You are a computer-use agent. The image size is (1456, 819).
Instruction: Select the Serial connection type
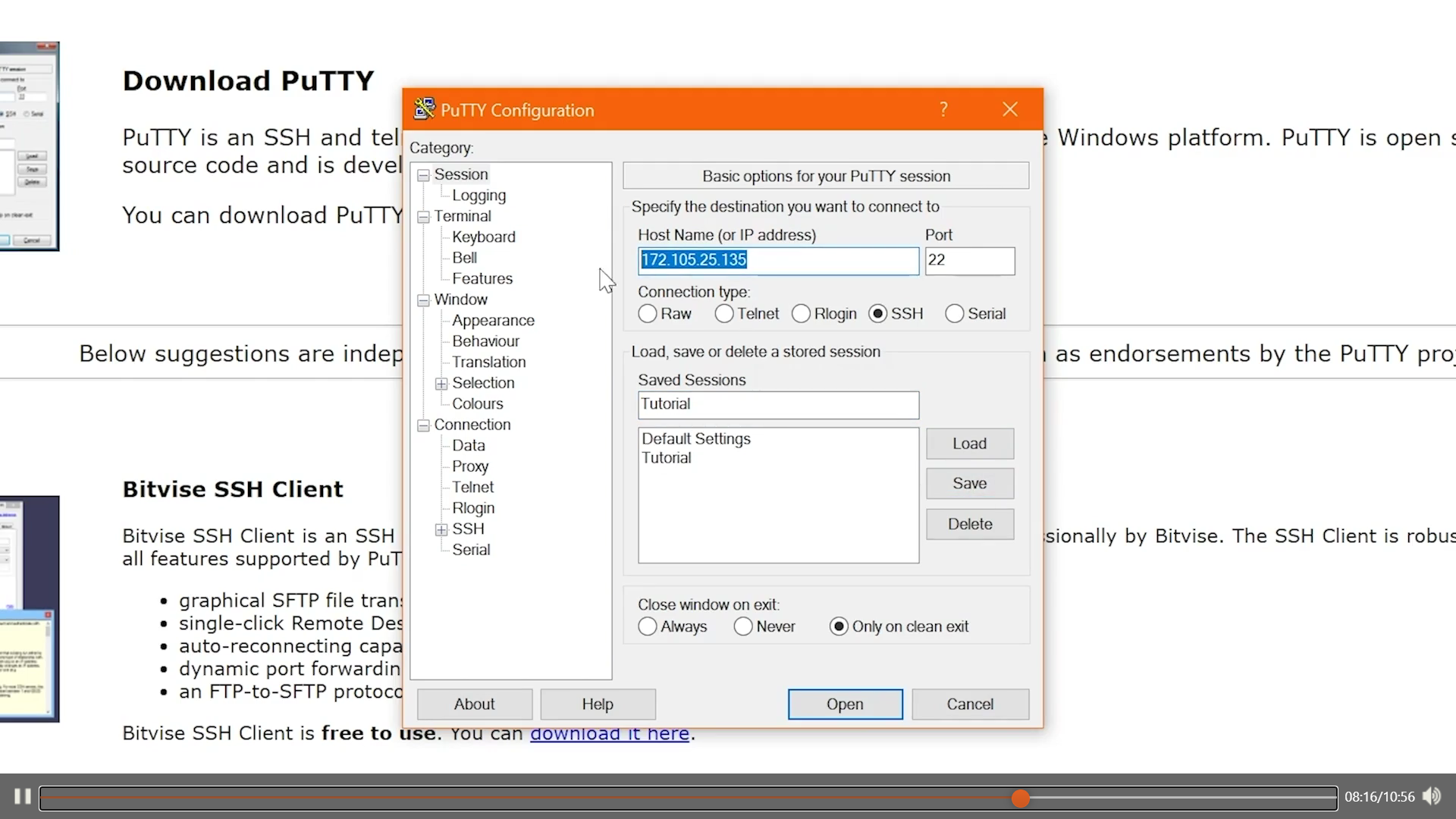click(954, 314)
